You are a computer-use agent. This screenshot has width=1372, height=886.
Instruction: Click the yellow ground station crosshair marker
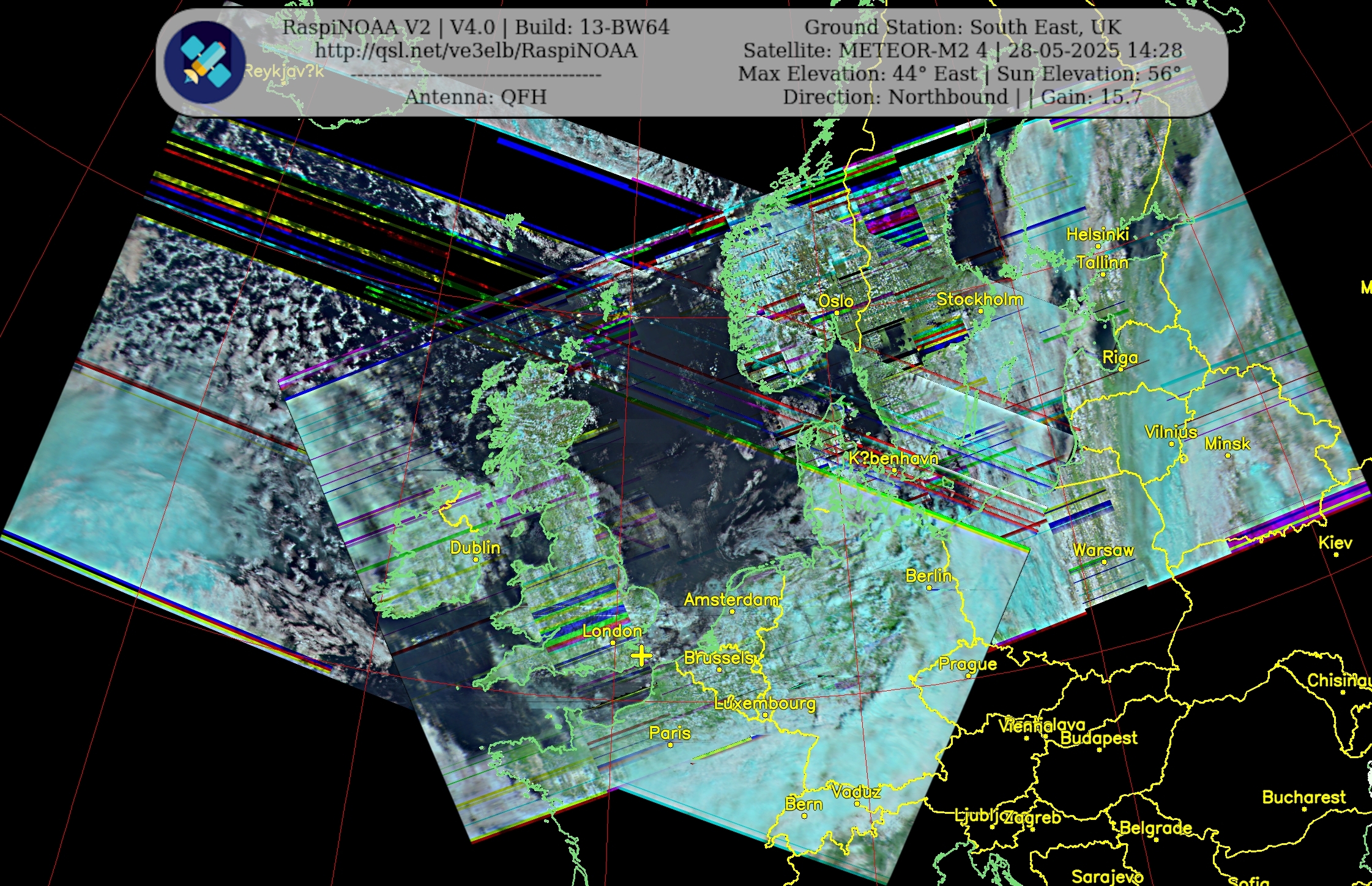pyautogui.click(x=641, y=656)
